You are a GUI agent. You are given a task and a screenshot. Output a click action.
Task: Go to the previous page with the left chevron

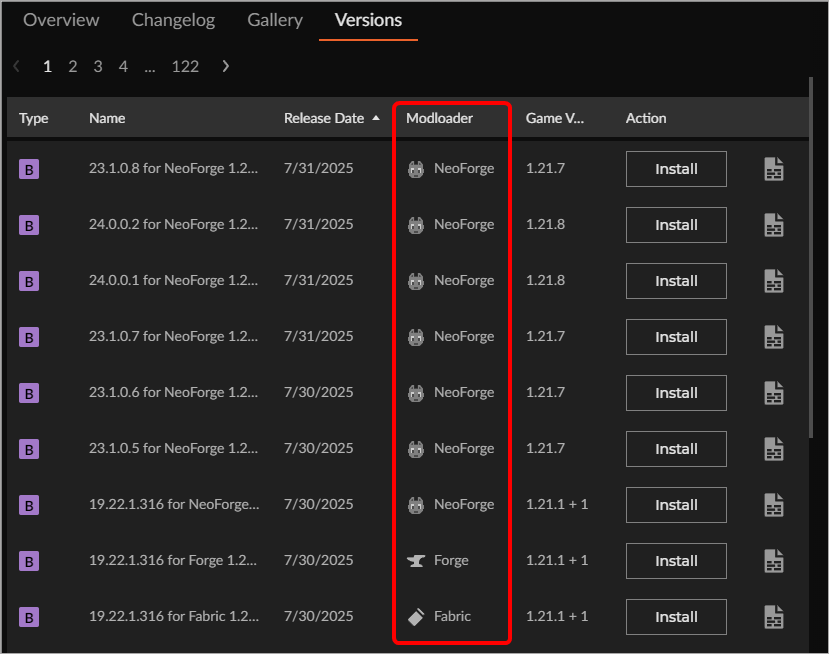[x=16, y=66]
